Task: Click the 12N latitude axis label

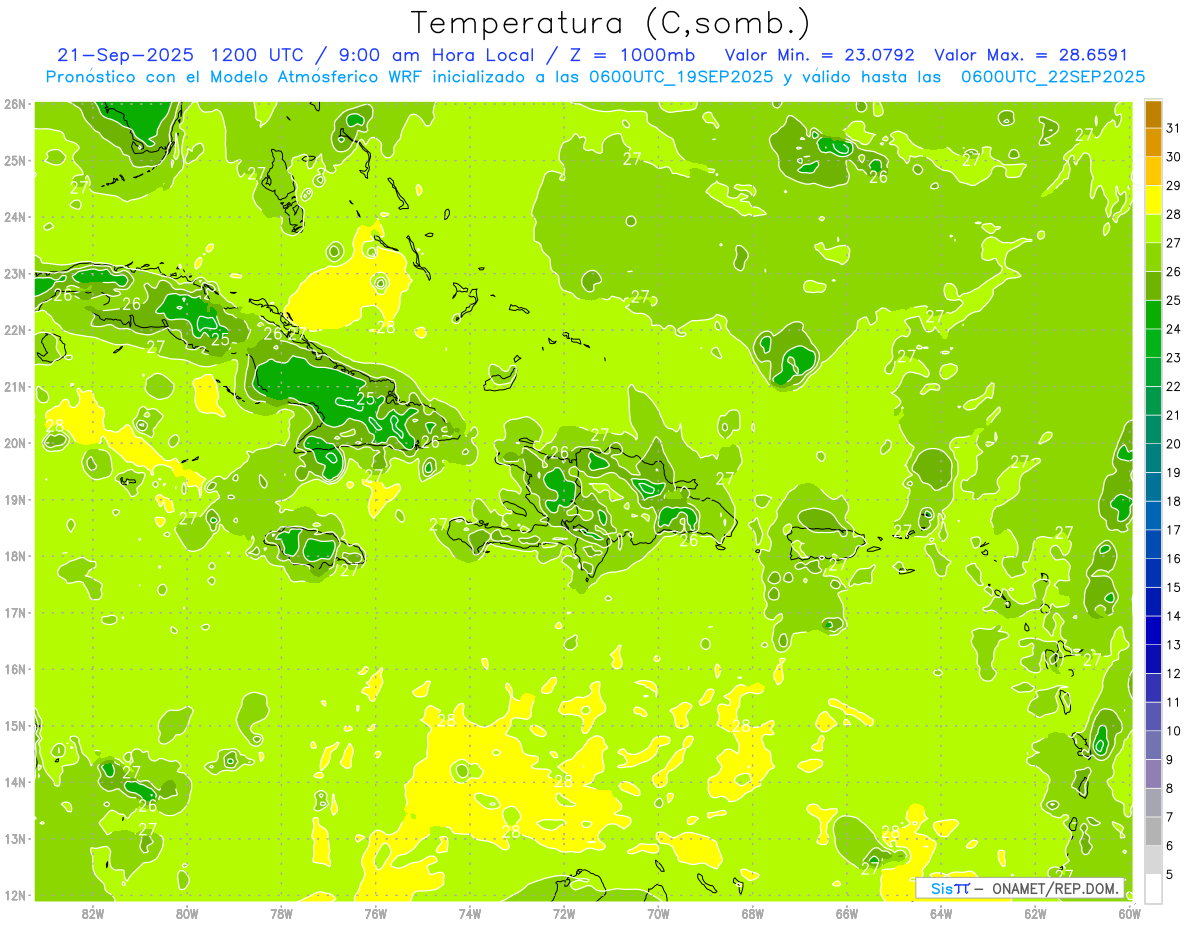Action: tap(15, 895)
